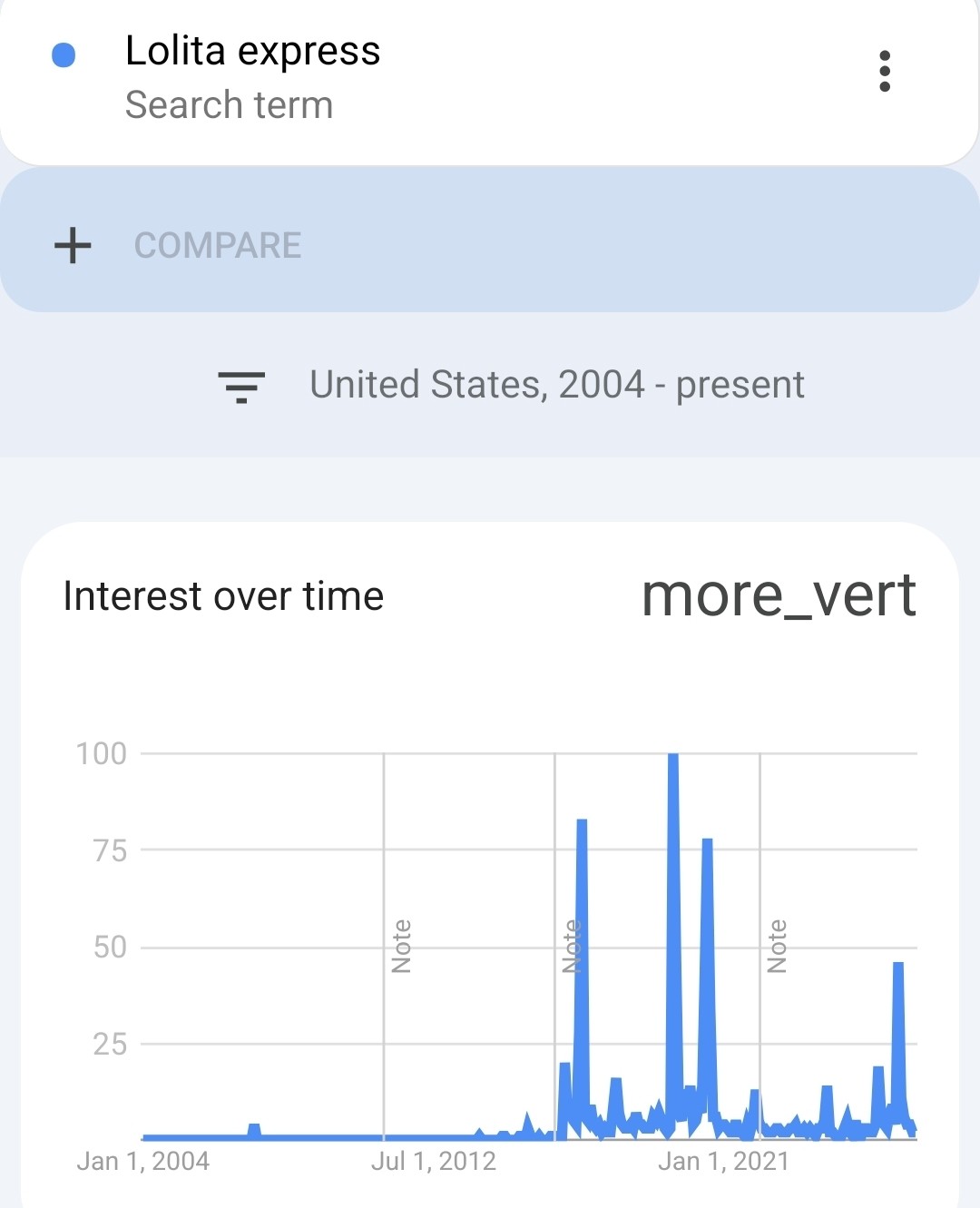Click the Jan 1, 2004 axis label

click(142, 1161)
